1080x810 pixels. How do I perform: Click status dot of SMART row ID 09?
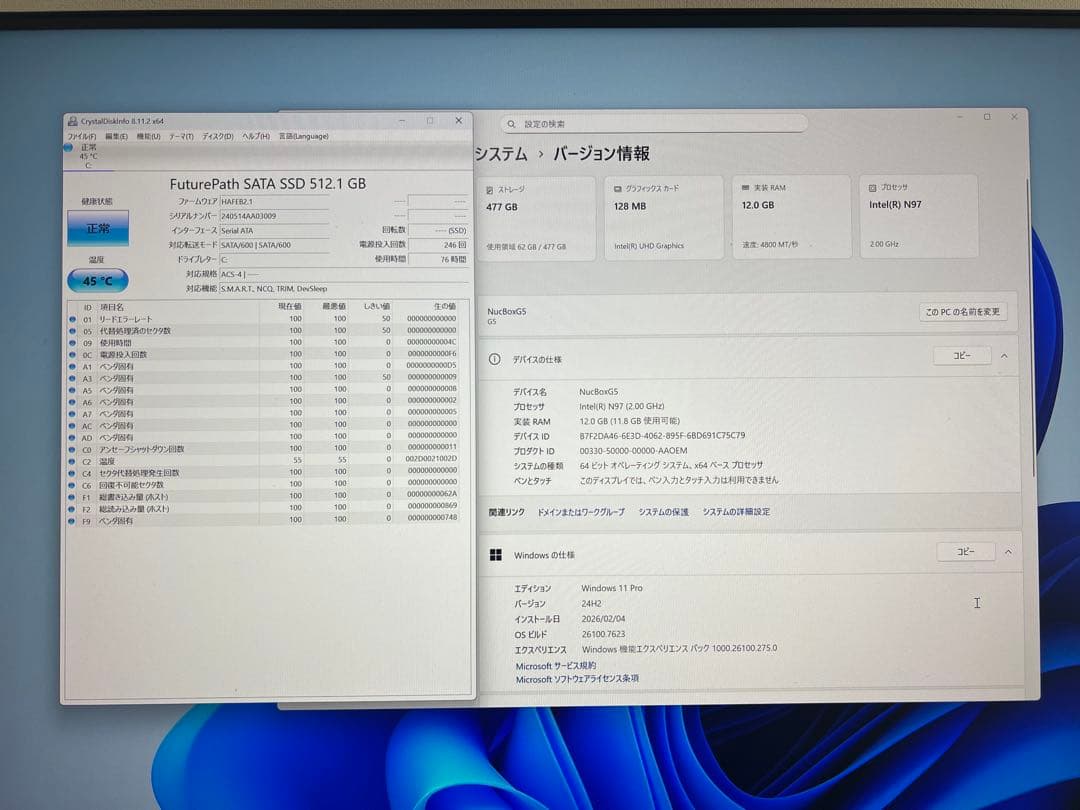tap(72, 342)
